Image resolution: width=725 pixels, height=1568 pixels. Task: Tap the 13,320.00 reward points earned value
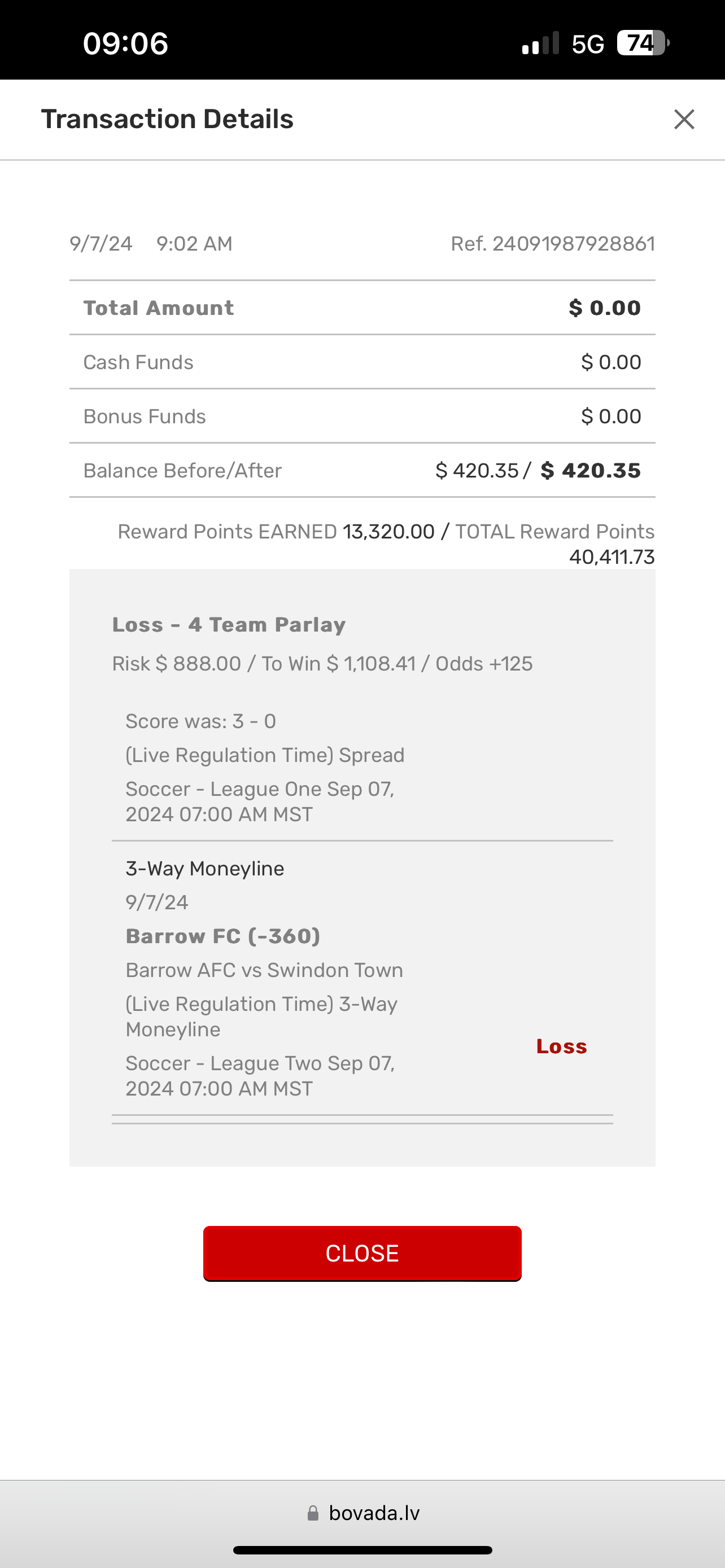[x=388, y=531]
